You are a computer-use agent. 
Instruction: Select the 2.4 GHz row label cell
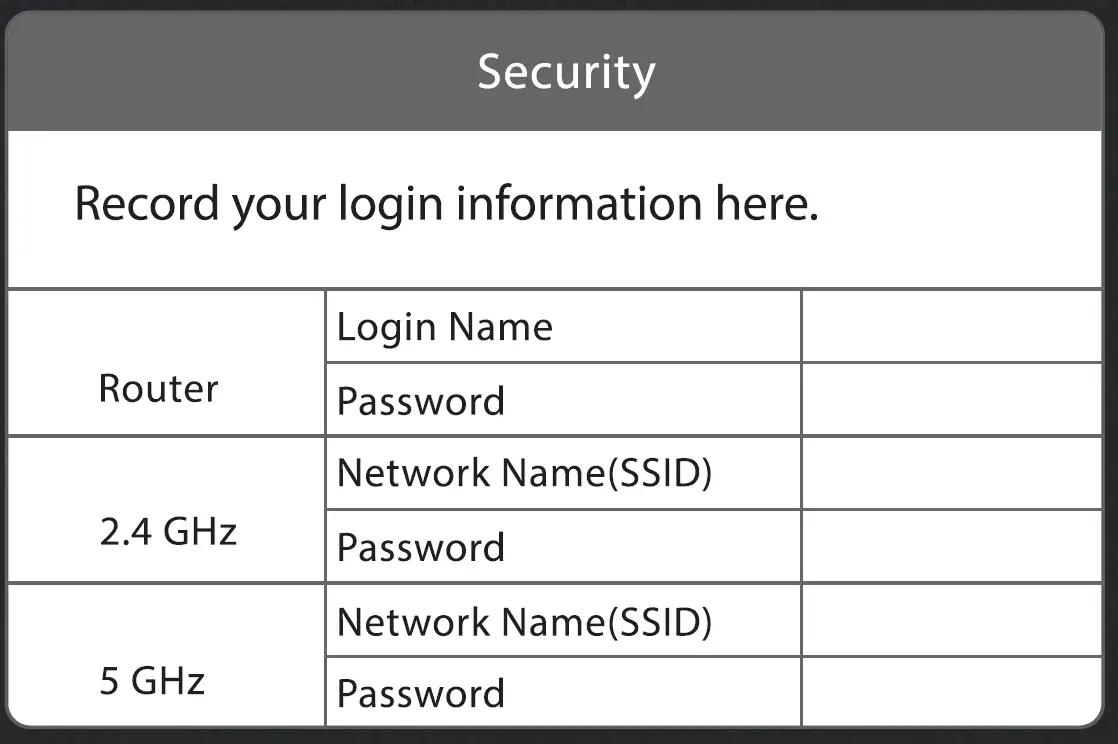point(168,532)
